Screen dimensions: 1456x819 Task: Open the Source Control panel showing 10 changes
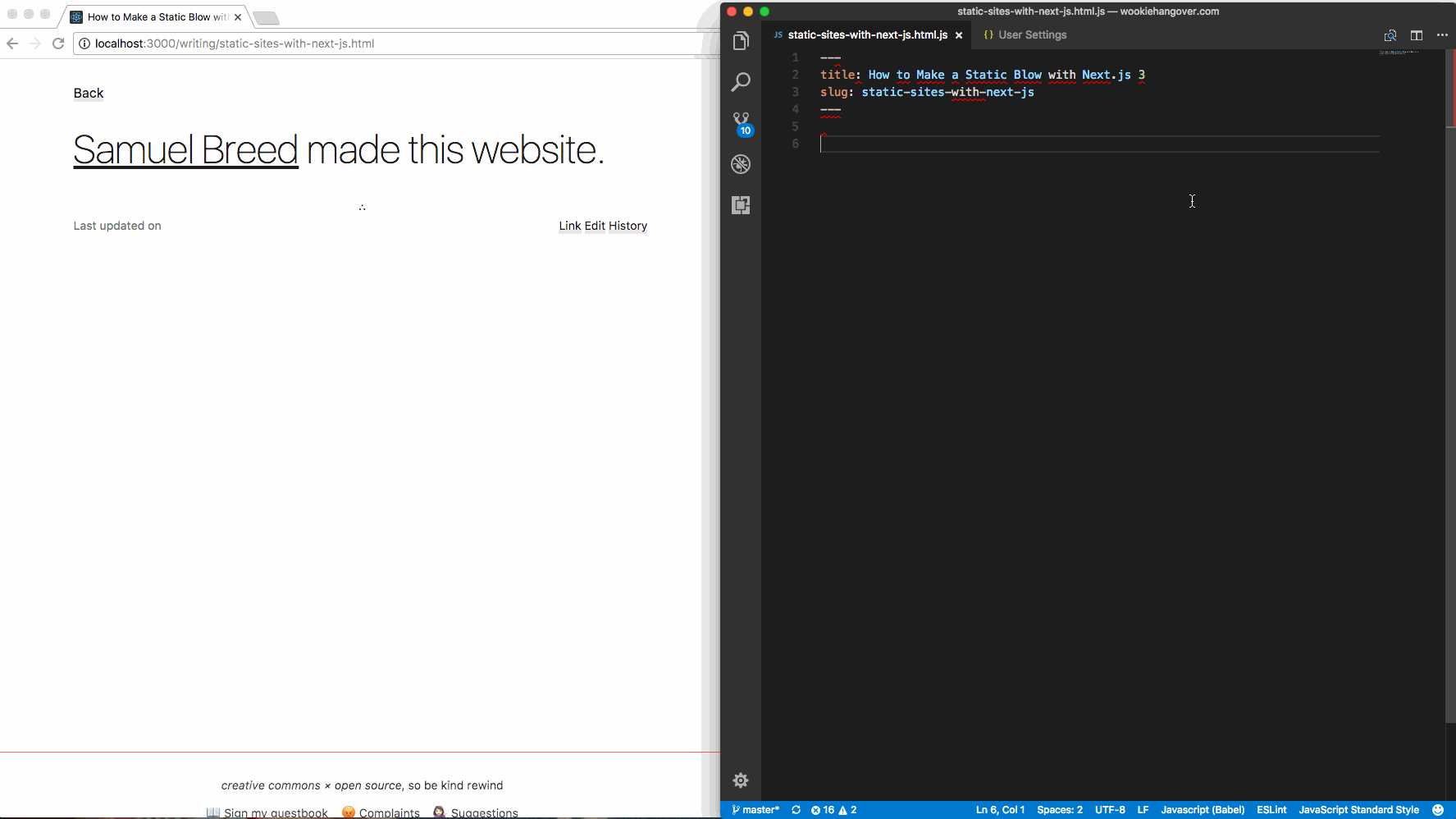click(x=741, y=121)
